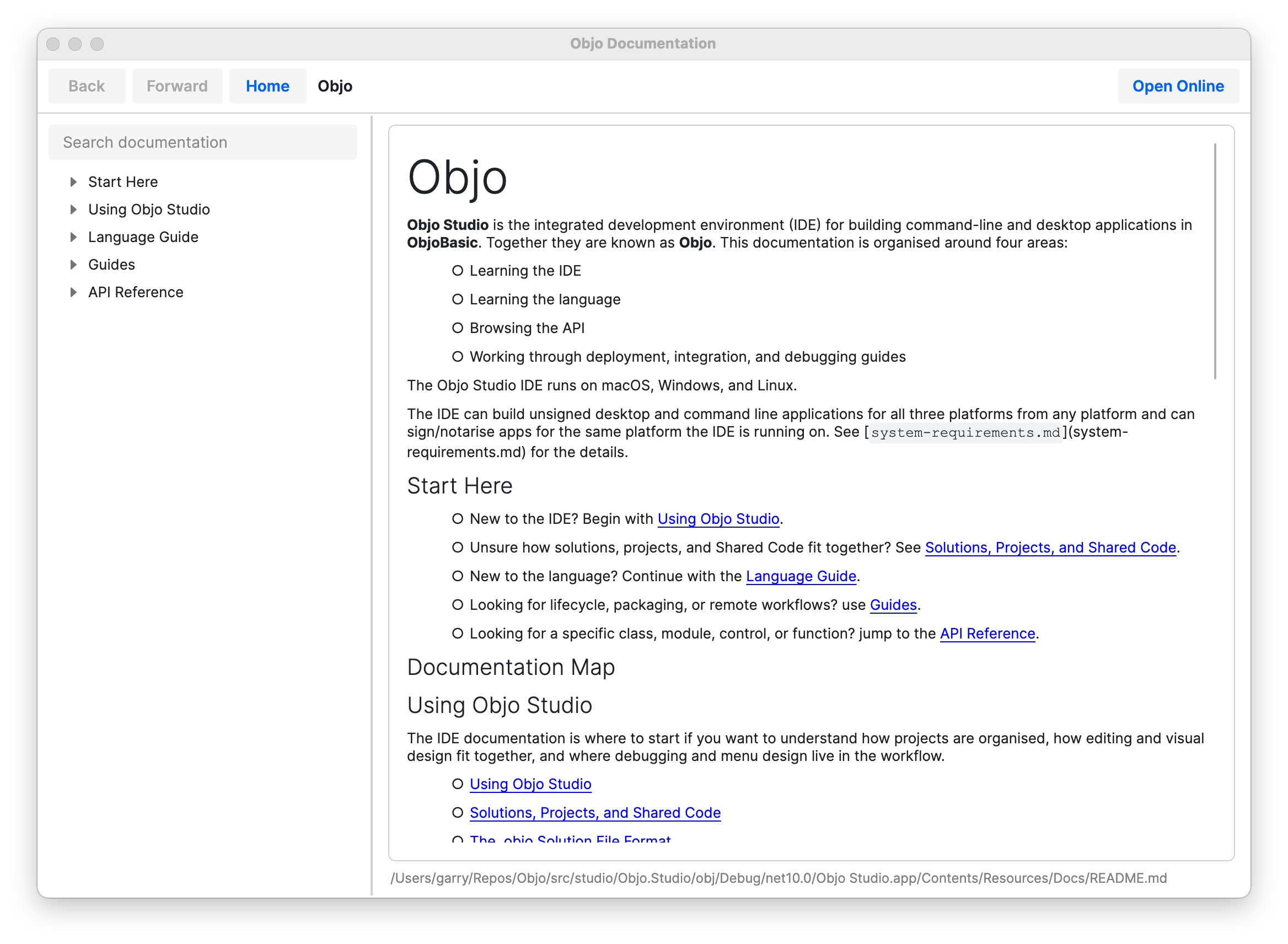Click the Objo breadcrumb title
Screen dimensions: 1288x944
(x=335, y=85)
